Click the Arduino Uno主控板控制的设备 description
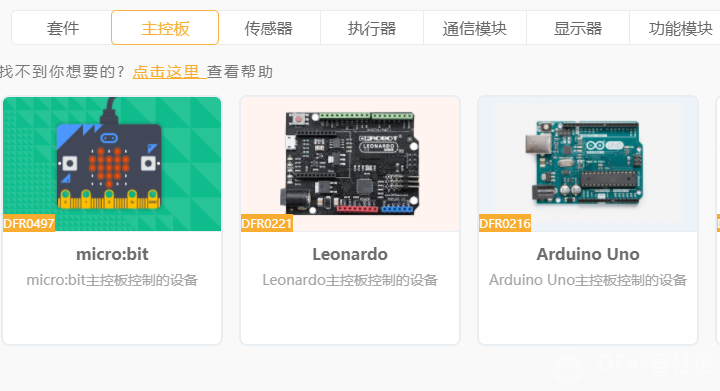The image size is (720, 391). pos(588,280)
